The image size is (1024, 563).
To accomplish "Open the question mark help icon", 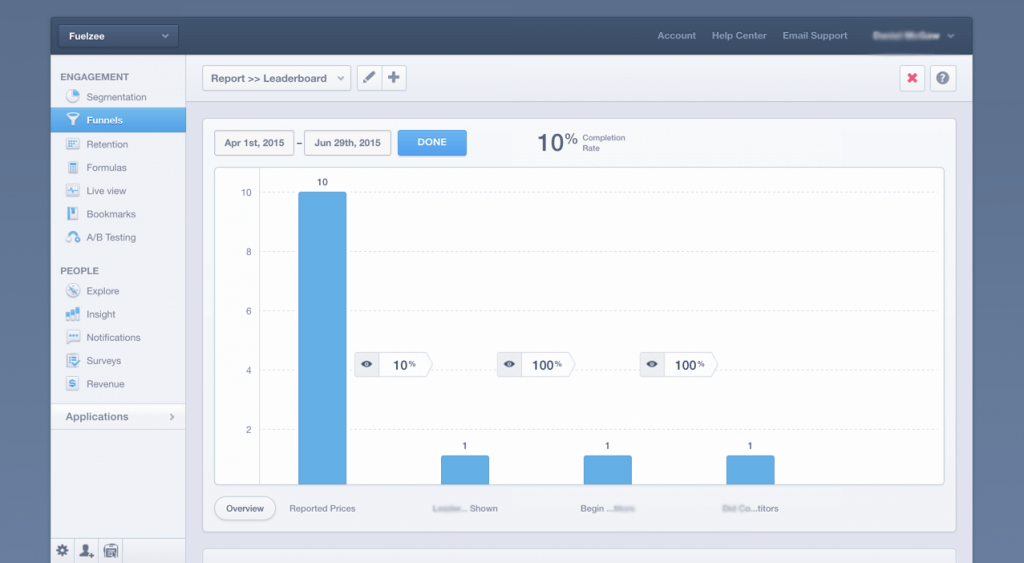I will pos(942,78).
